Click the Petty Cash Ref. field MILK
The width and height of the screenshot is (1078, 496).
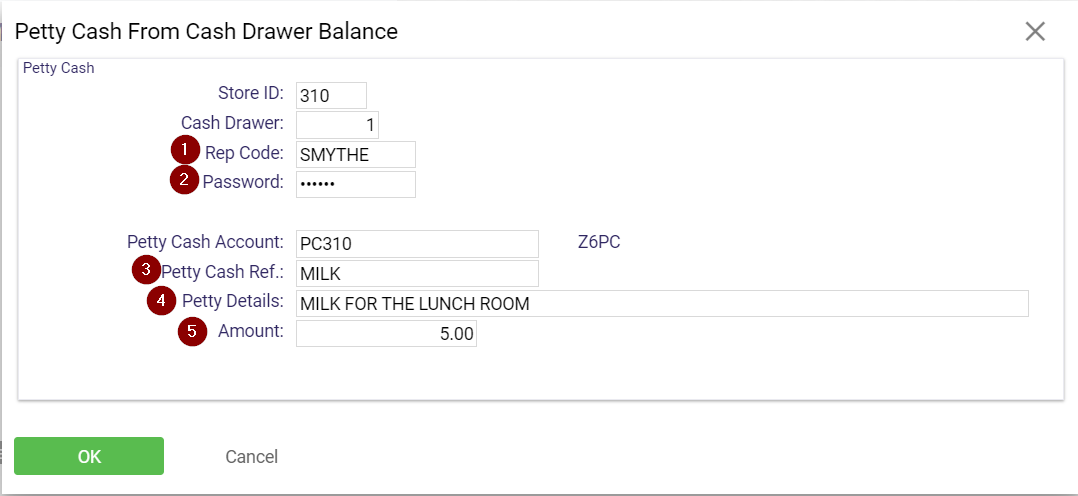pyautogui.click(x=417, y=273)
